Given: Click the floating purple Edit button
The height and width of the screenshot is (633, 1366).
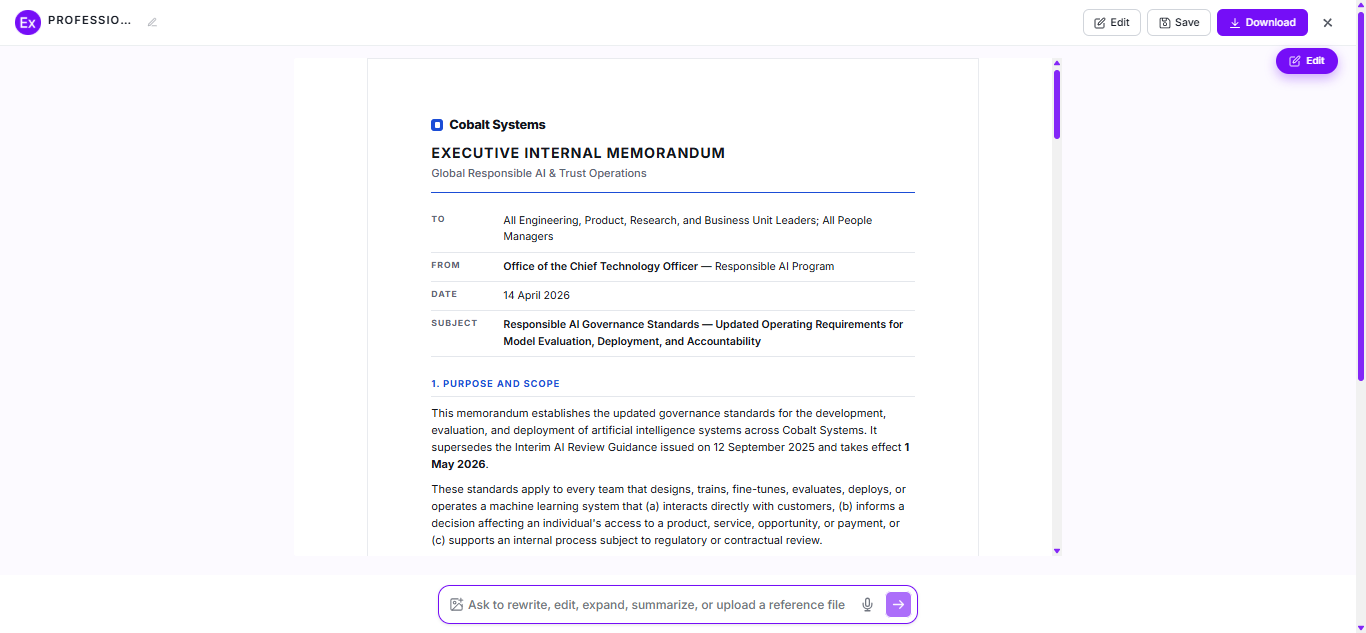Looking at the screenshot, I should point(1307,61).
